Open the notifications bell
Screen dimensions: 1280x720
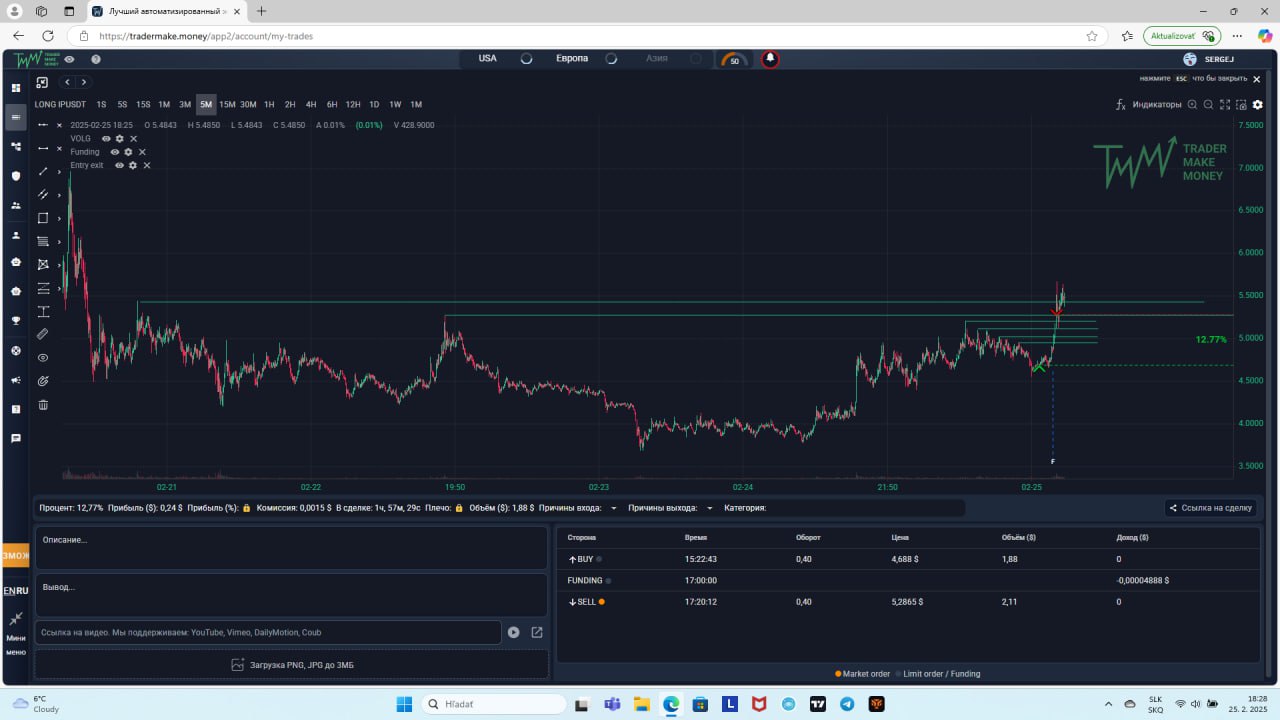[x=770, y=59]
